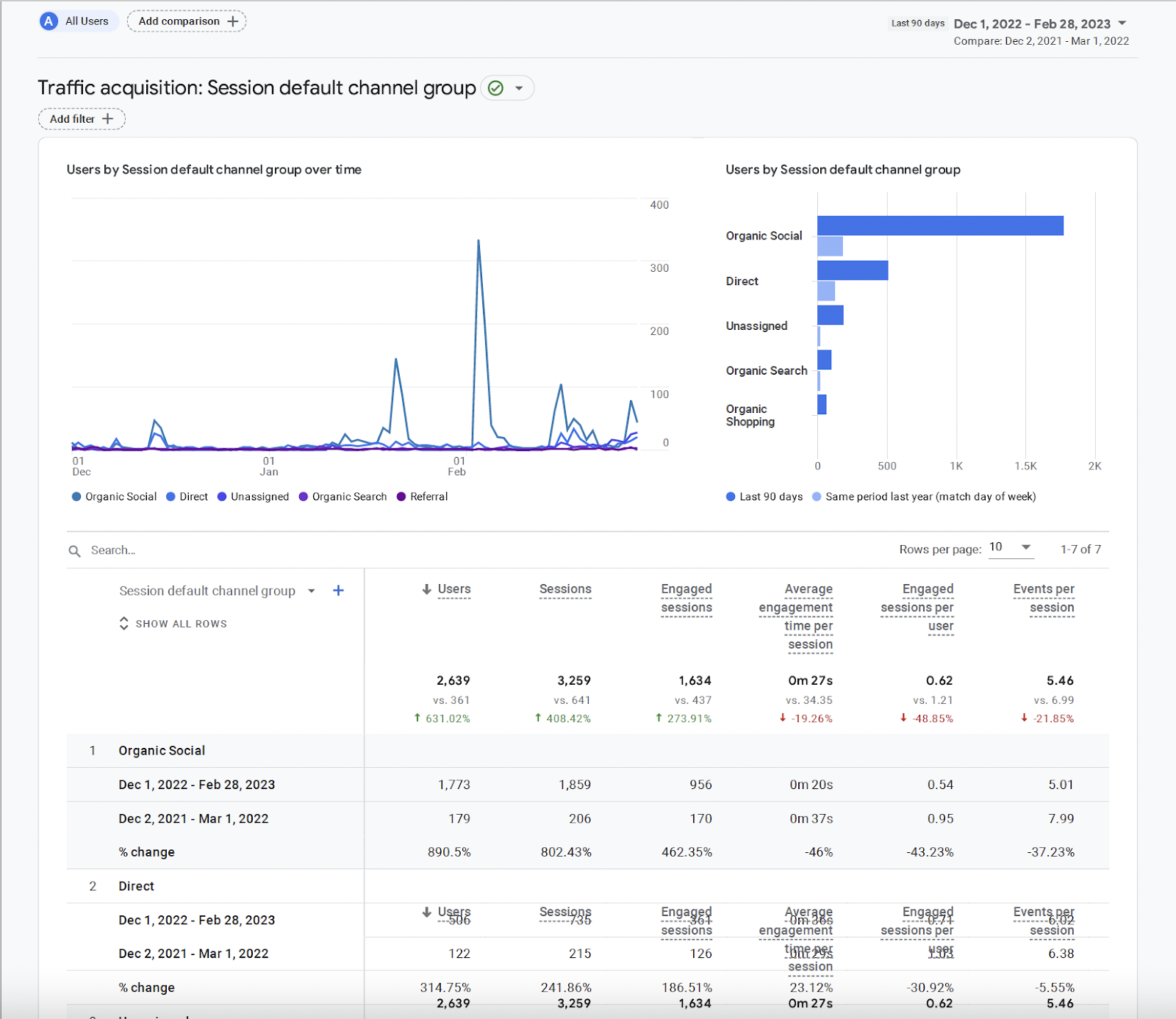Click the Add filter button
The height and width of the screenshot is (1019, 1176).
(82, 119)
